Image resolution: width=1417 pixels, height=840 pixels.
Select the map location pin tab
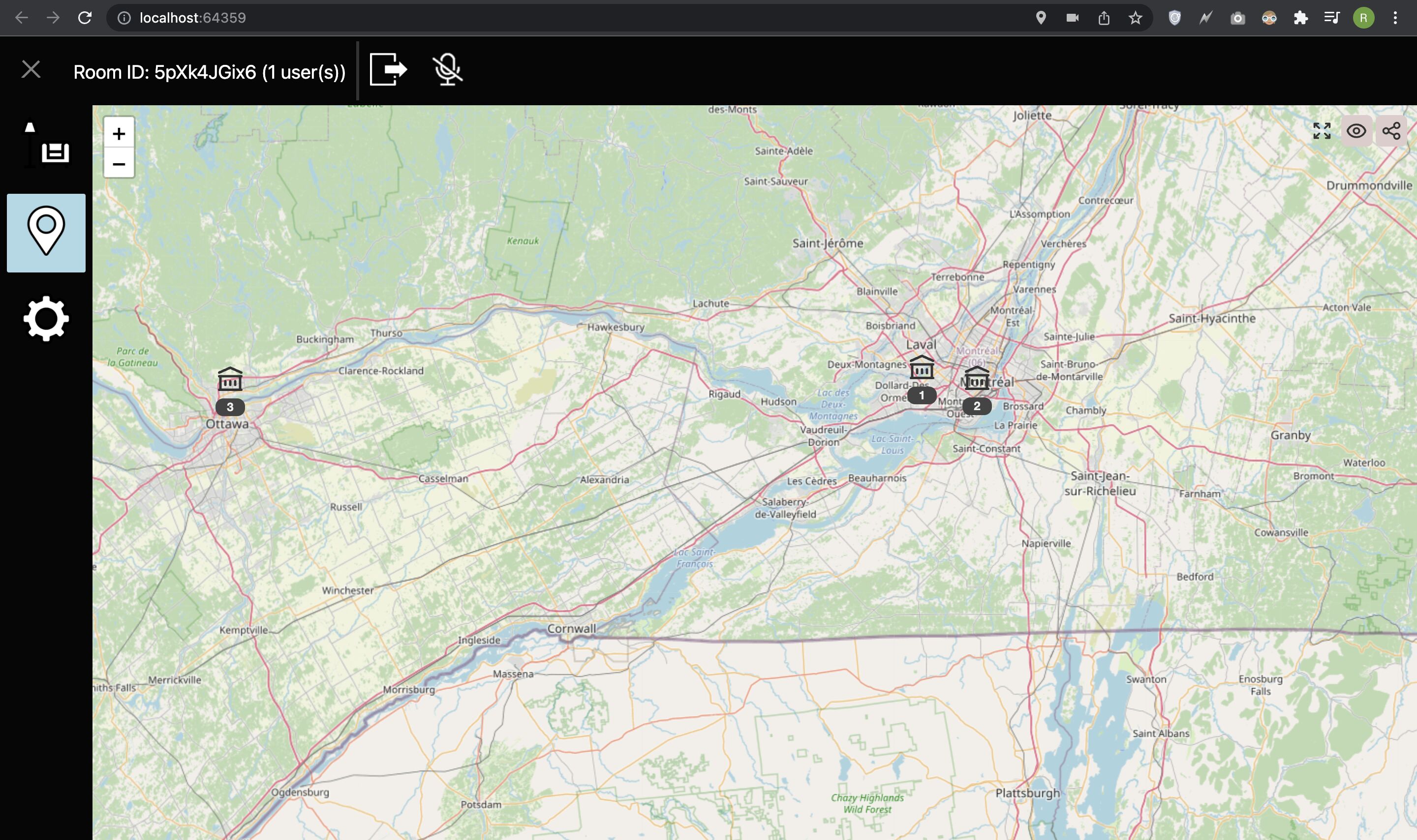[x=46, y=233]
